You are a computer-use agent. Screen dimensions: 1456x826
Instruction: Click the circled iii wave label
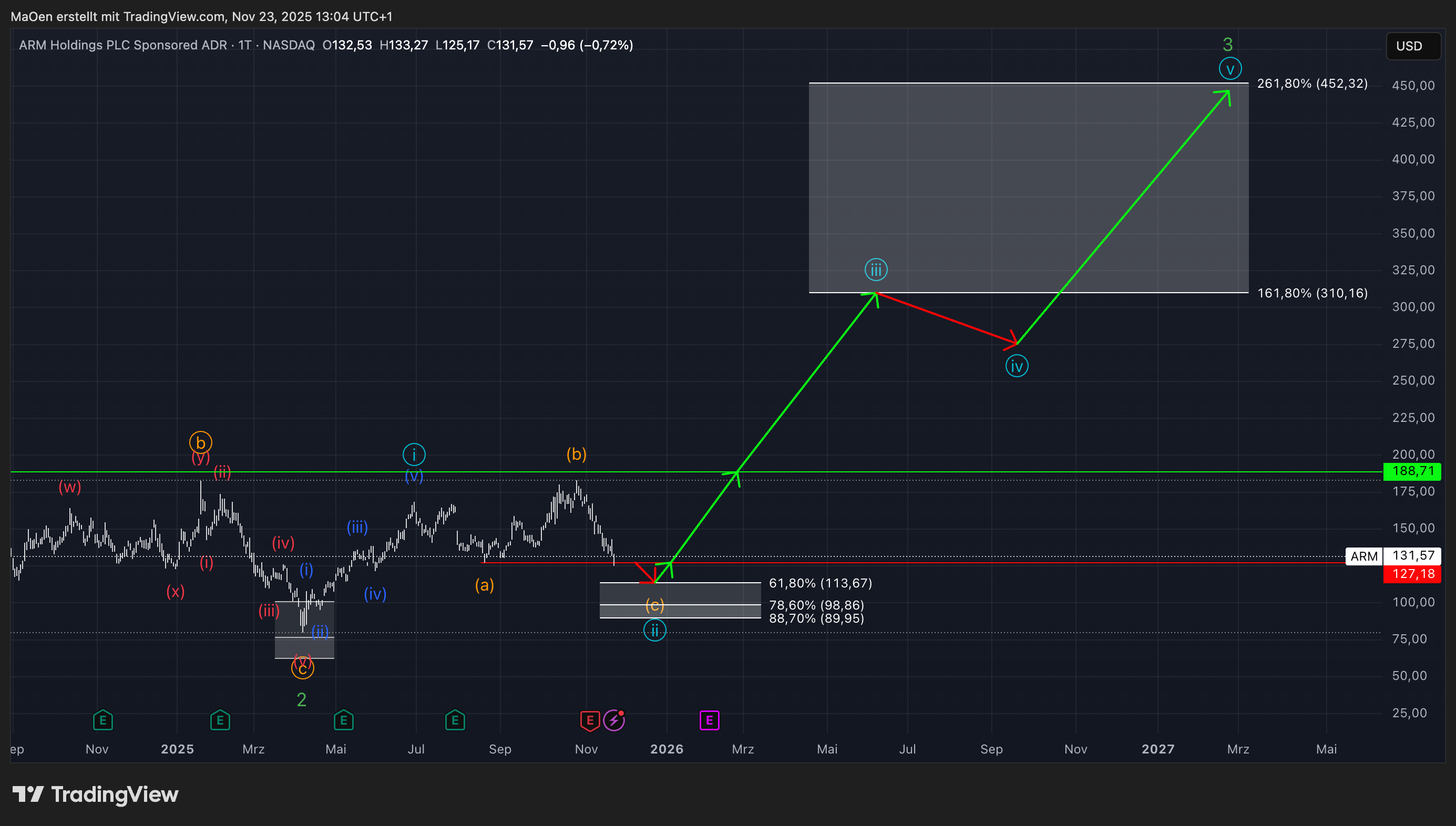pos(876,270)
